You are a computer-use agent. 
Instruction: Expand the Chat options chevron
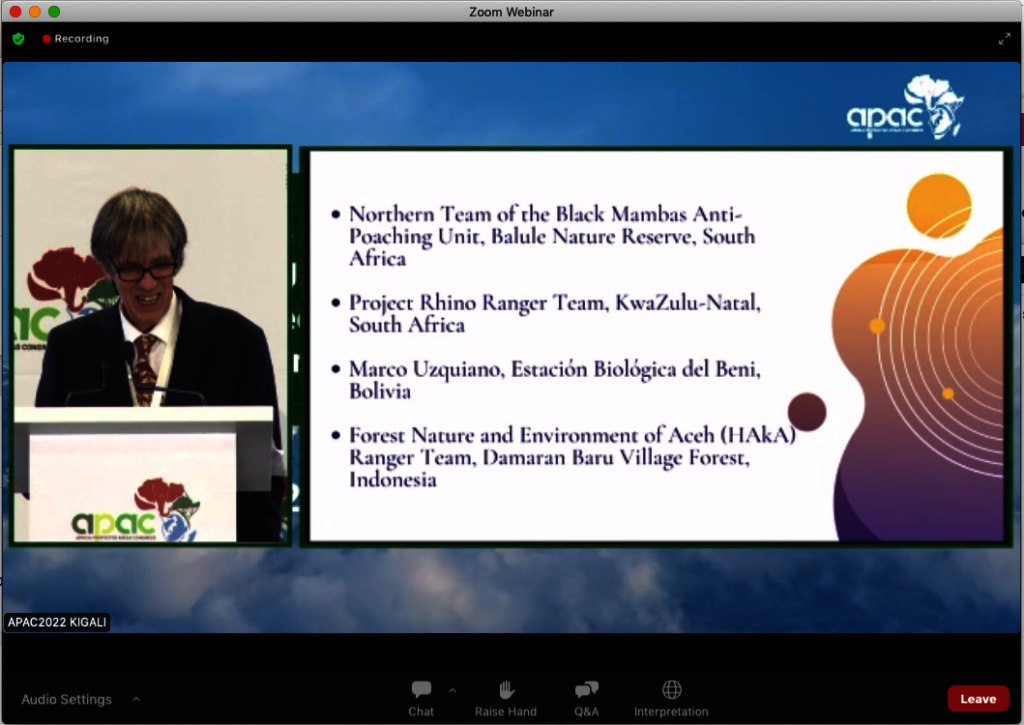(x=453, y=690)
